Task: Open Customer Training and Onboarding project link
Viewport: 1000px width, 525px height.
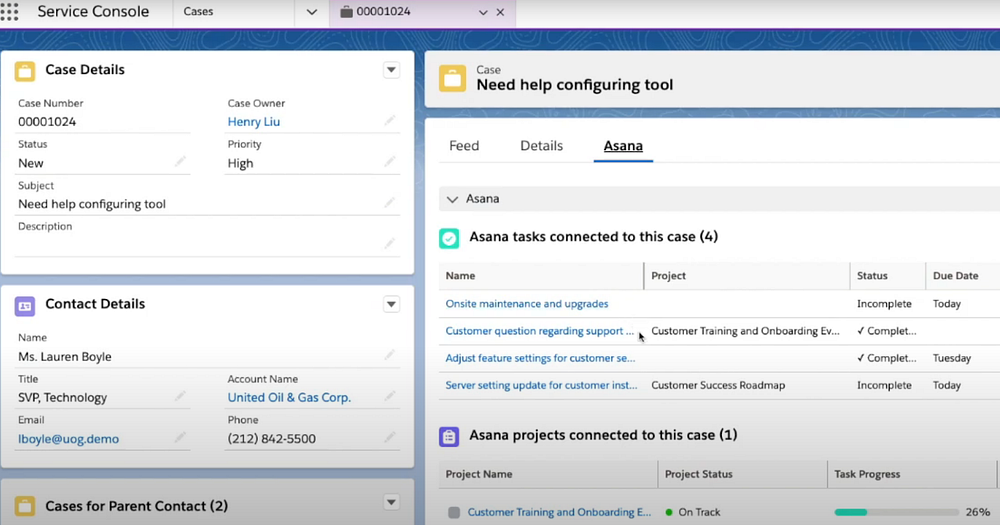Action: [x=559, y=512]
